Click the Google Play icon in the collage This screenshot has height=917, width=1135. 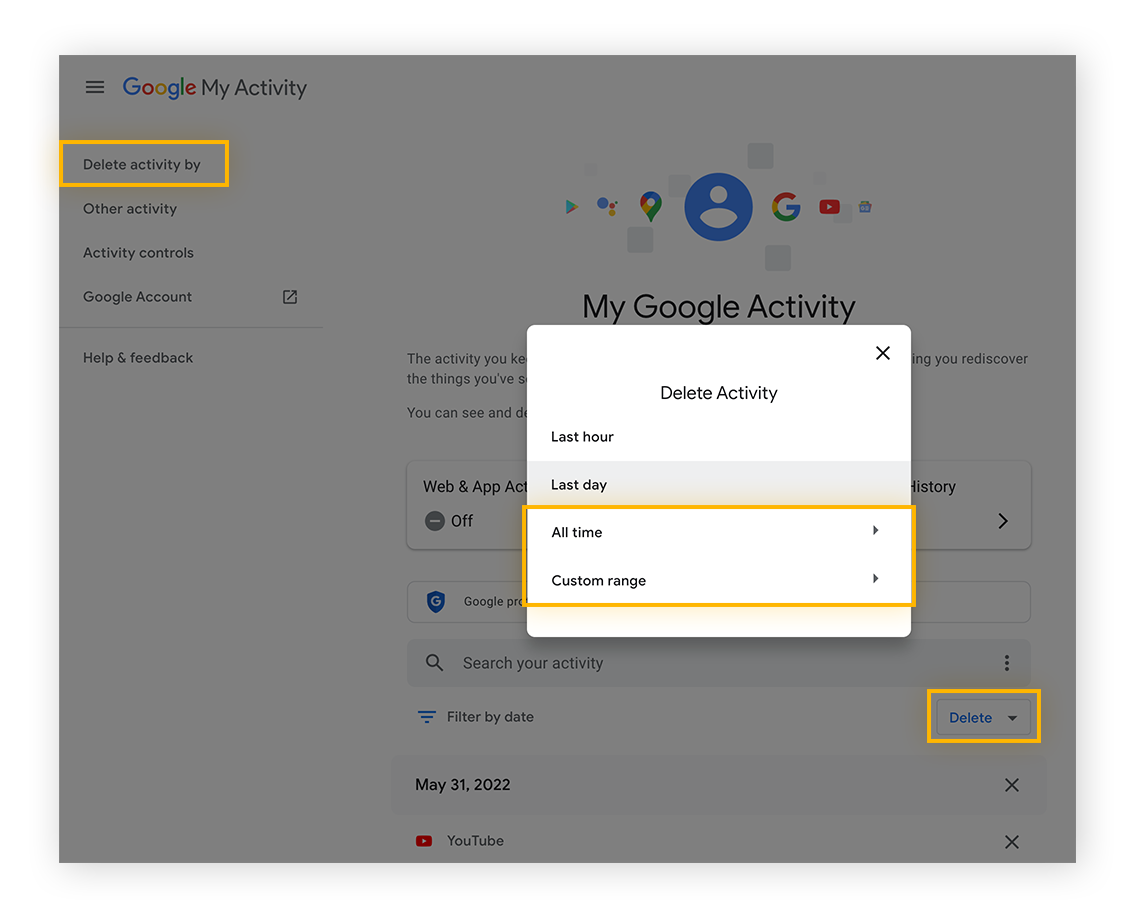pyautogui.click(x=572, y=206)
